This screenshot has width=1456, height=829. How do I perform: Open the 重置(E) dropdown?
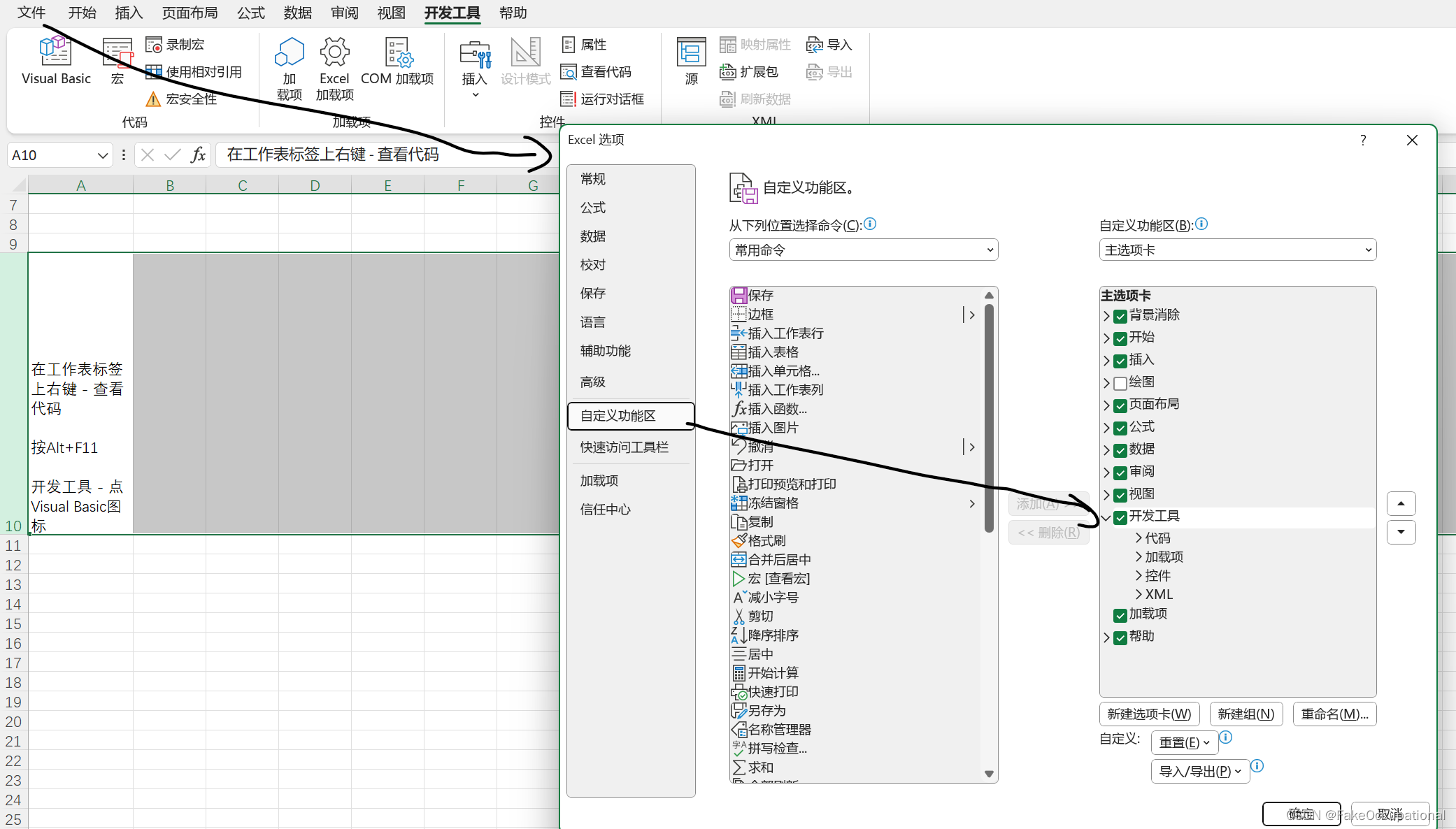coord(1185,743)
